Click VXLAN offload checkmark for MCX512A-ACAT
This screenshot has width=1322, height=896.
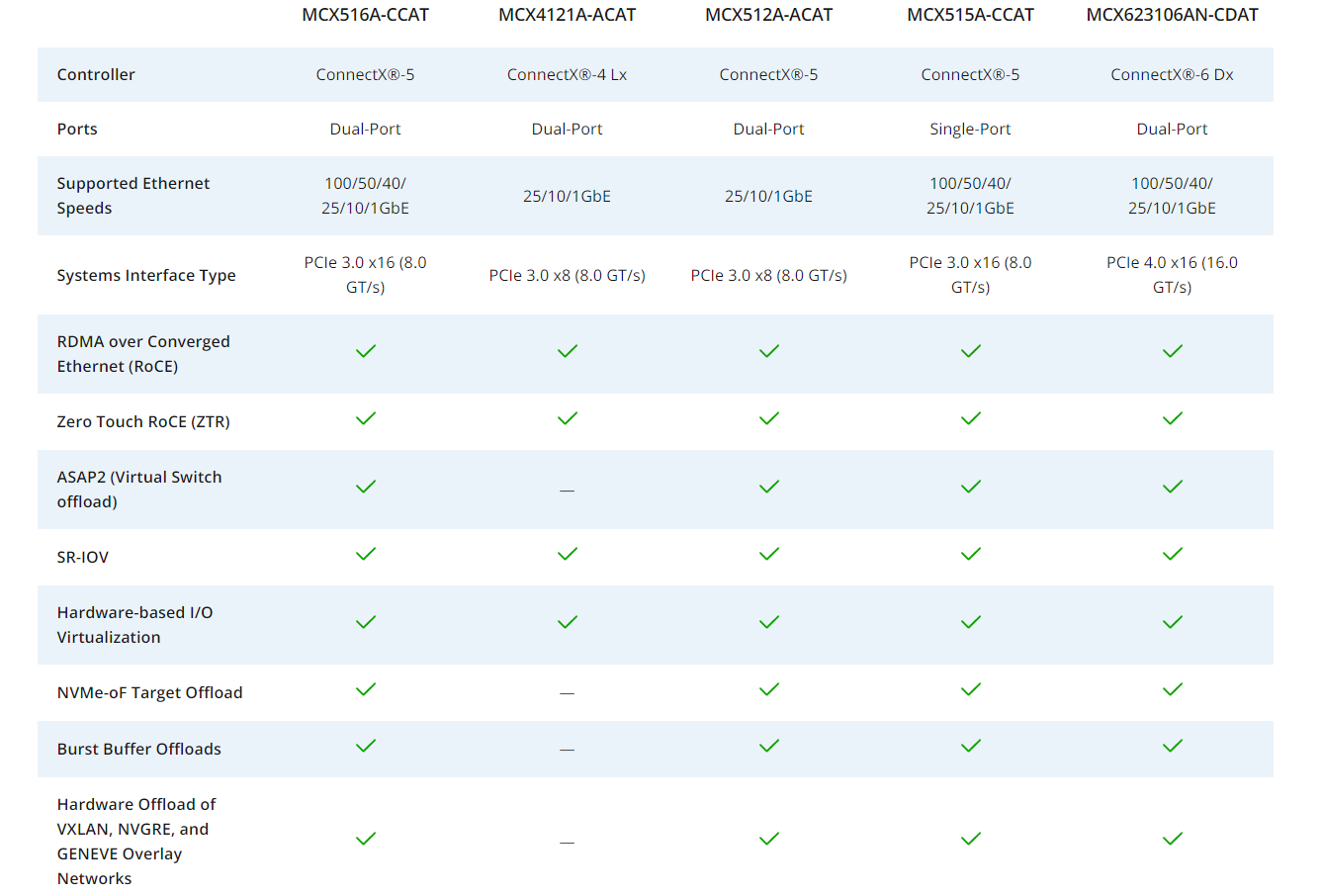(769, 839)
